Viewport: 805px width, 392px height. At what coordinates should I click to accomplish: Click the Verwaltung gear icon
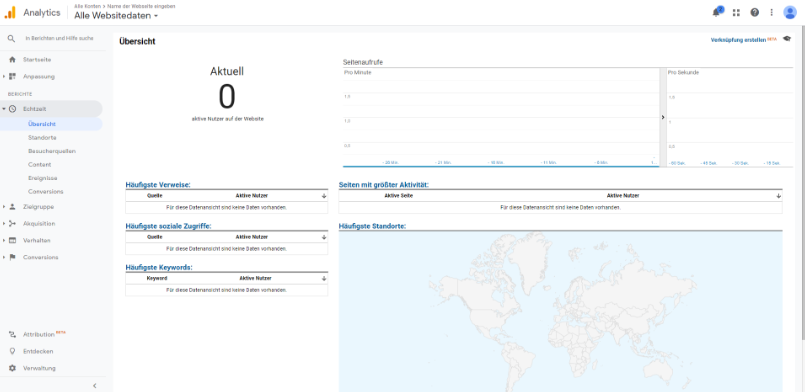pos(12,368)
